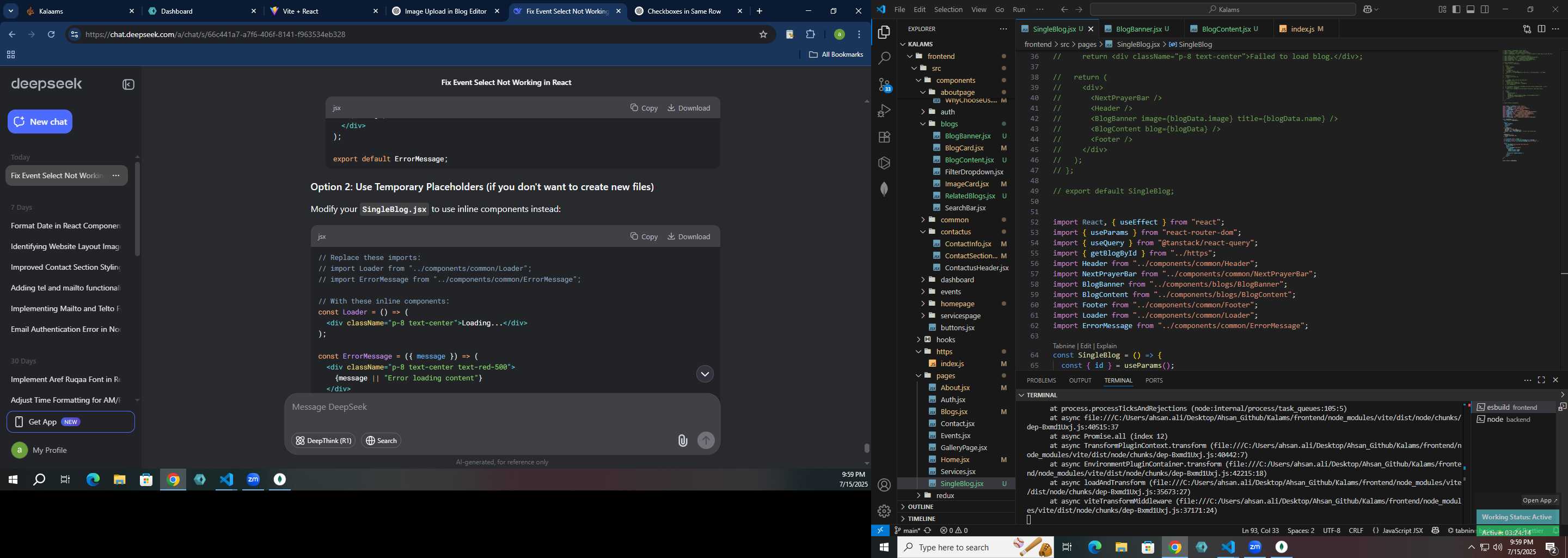Click the remote window icon in status bar

880,531
